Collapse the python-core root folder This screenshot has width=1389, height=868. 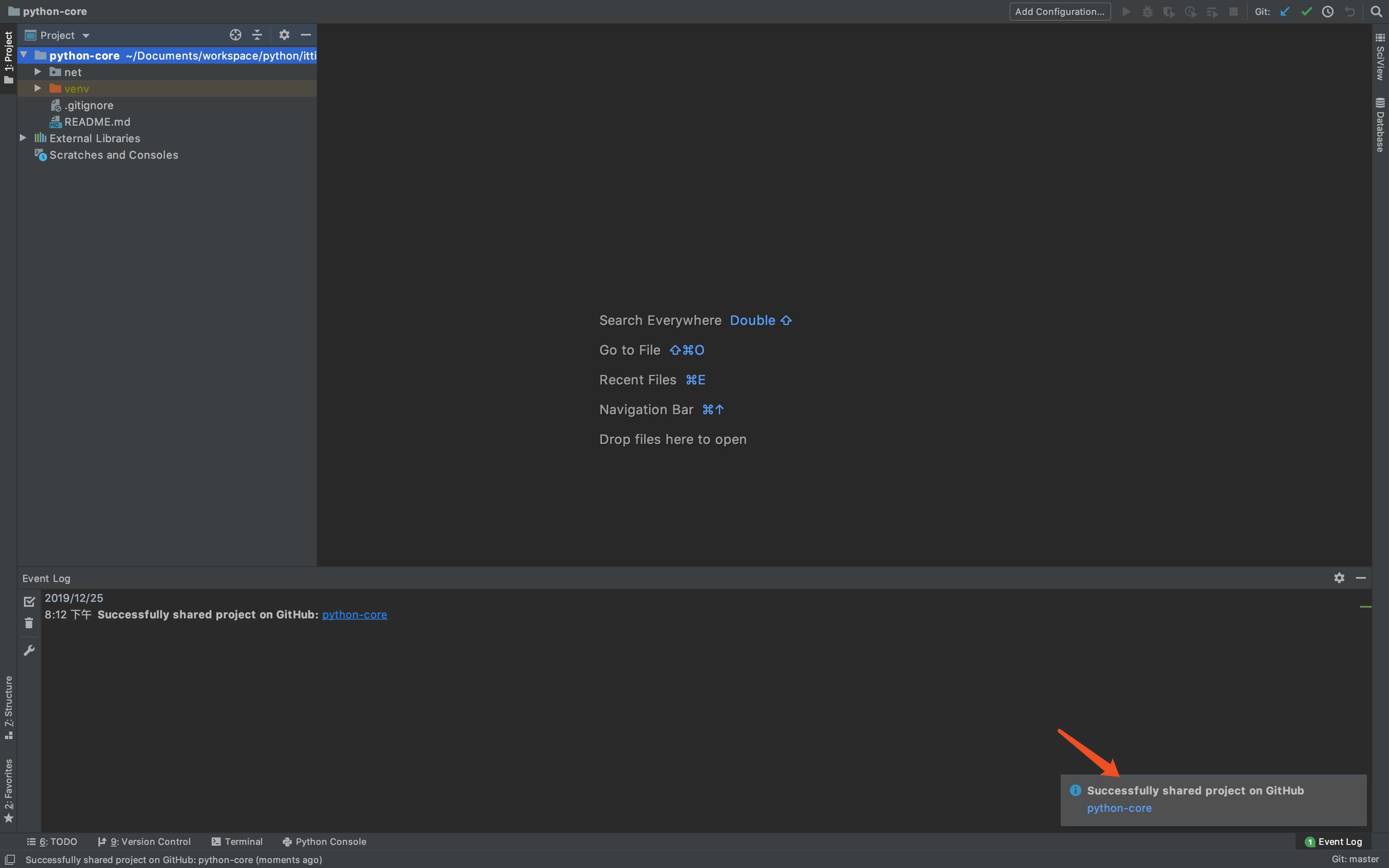click(24, 55)
